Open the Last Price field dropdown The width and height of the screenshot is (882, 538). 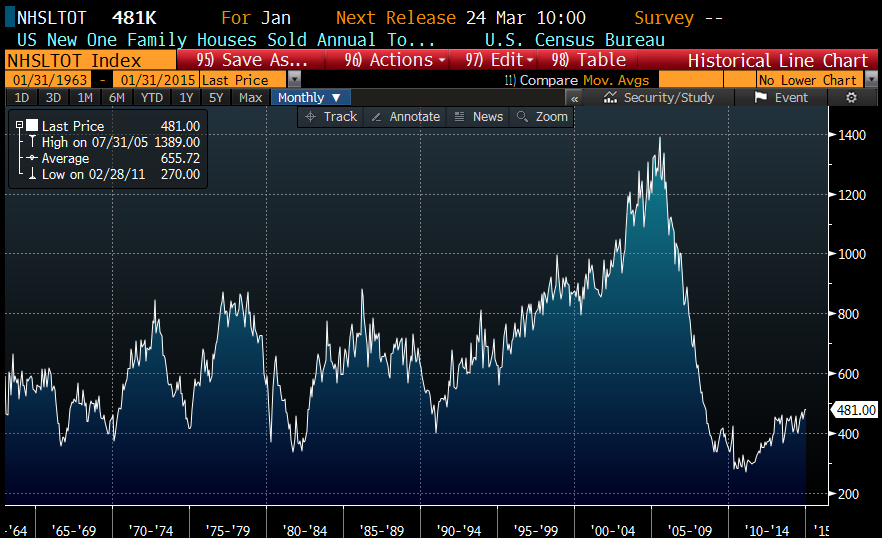coord(248,80)
